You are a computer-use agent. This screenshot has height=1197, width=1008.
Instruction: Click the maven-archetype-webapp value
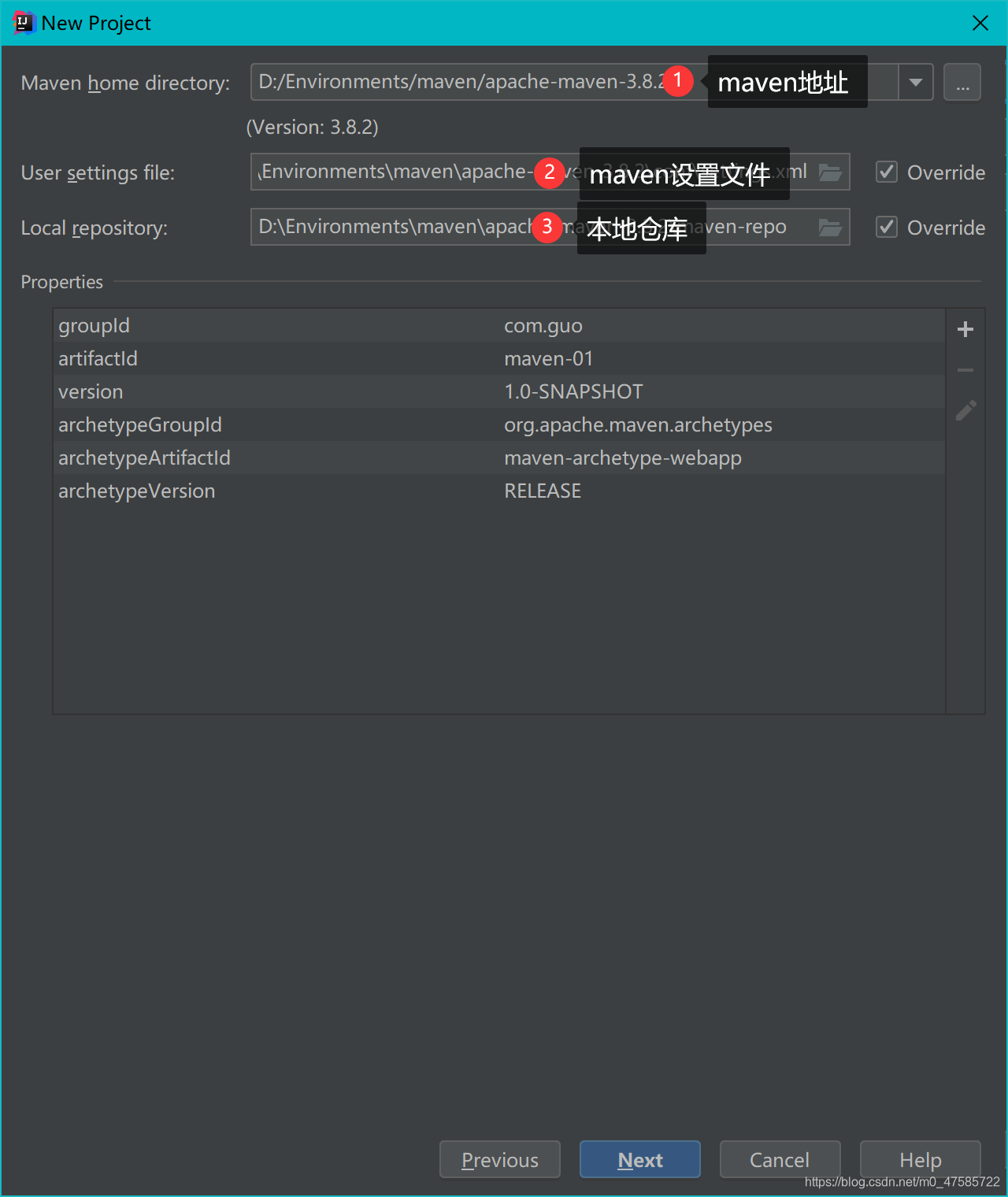(623, 458)
